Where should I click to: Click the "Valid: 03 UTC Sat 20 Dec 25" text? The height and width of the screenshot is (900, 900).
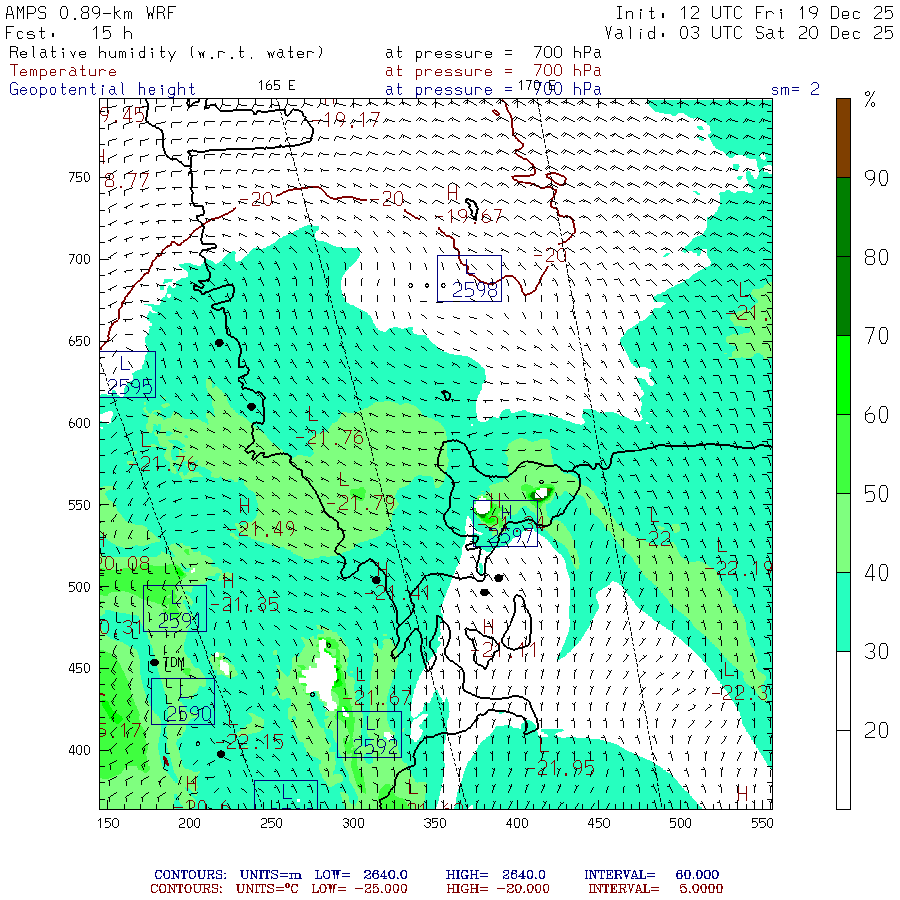(748, 33)
